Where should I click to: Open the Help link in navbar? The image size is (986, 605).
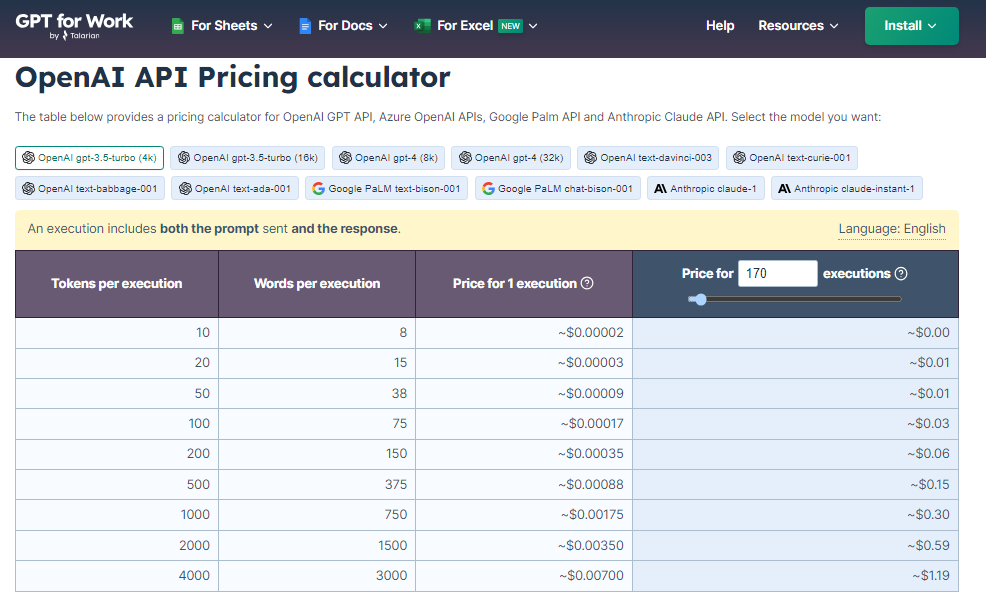click(x=720, y=26)
